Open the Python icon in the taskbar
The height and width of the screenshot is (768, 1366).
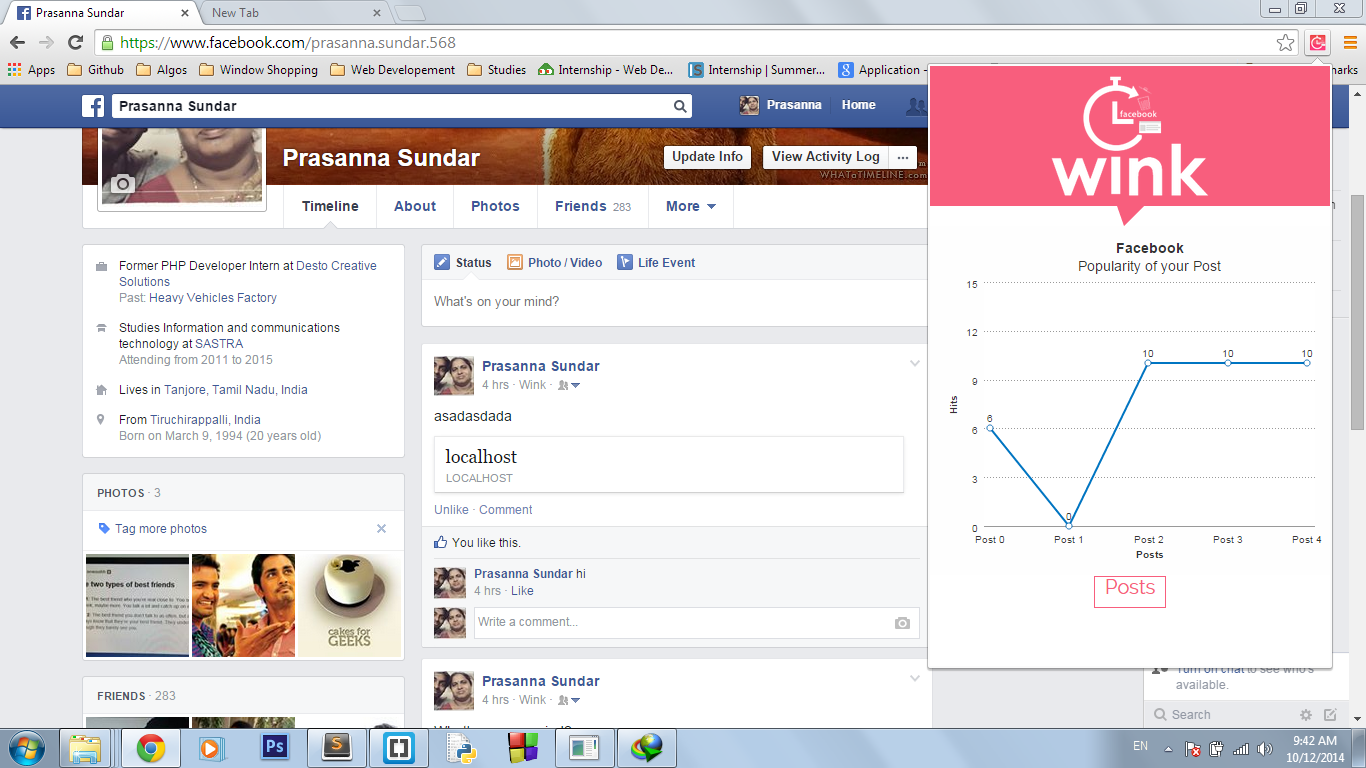(x=461, y=748)
